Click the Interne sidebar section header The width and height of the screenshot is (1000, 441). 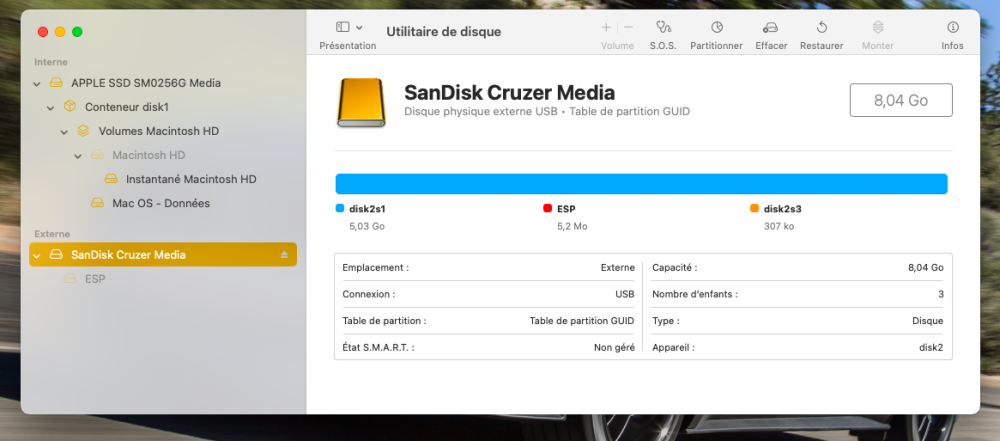click(51, 62)
